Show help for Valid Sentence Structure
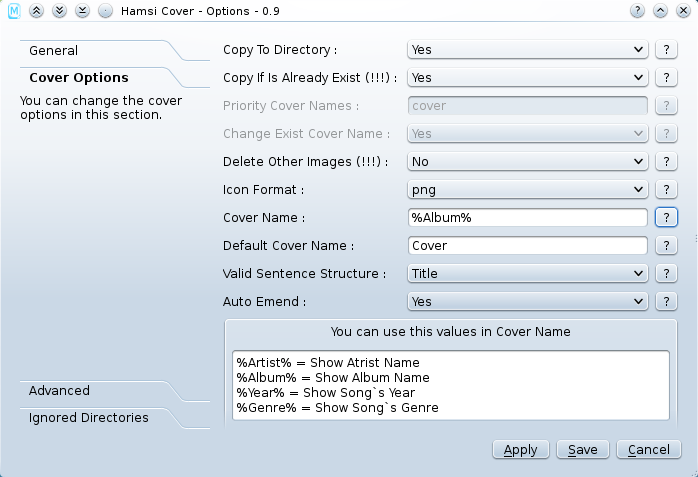Screen dimensions: 698x477 666,274
